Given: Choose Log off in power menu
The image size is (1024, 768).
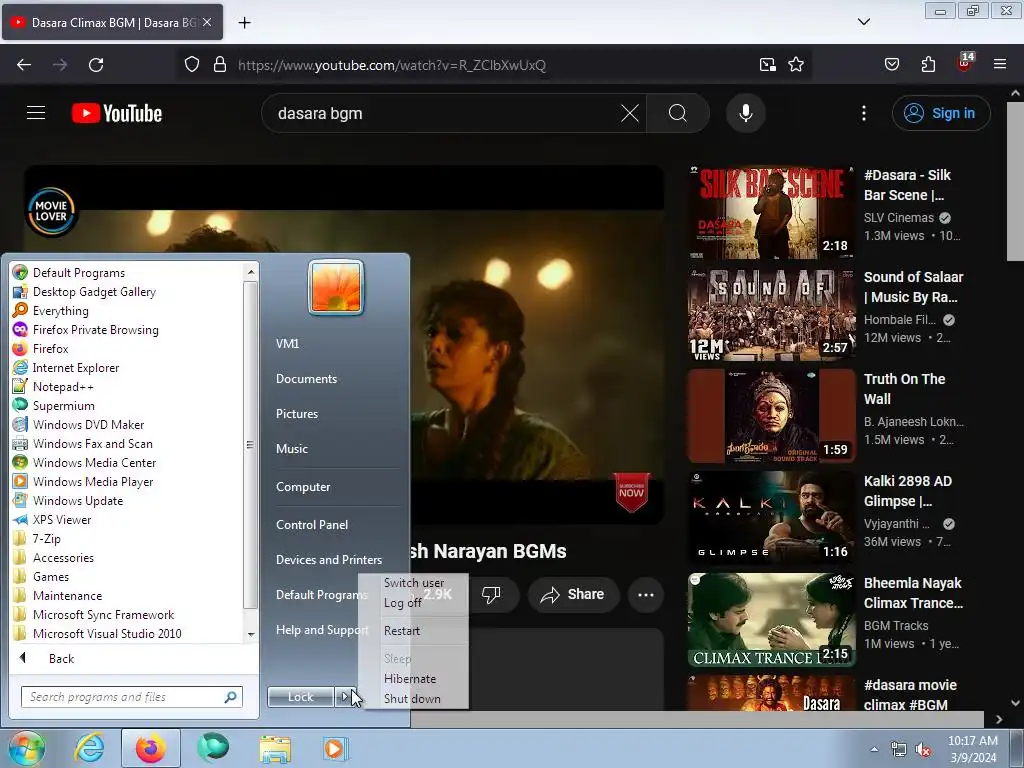Looking at the screenshot, I should click(403, 603).
